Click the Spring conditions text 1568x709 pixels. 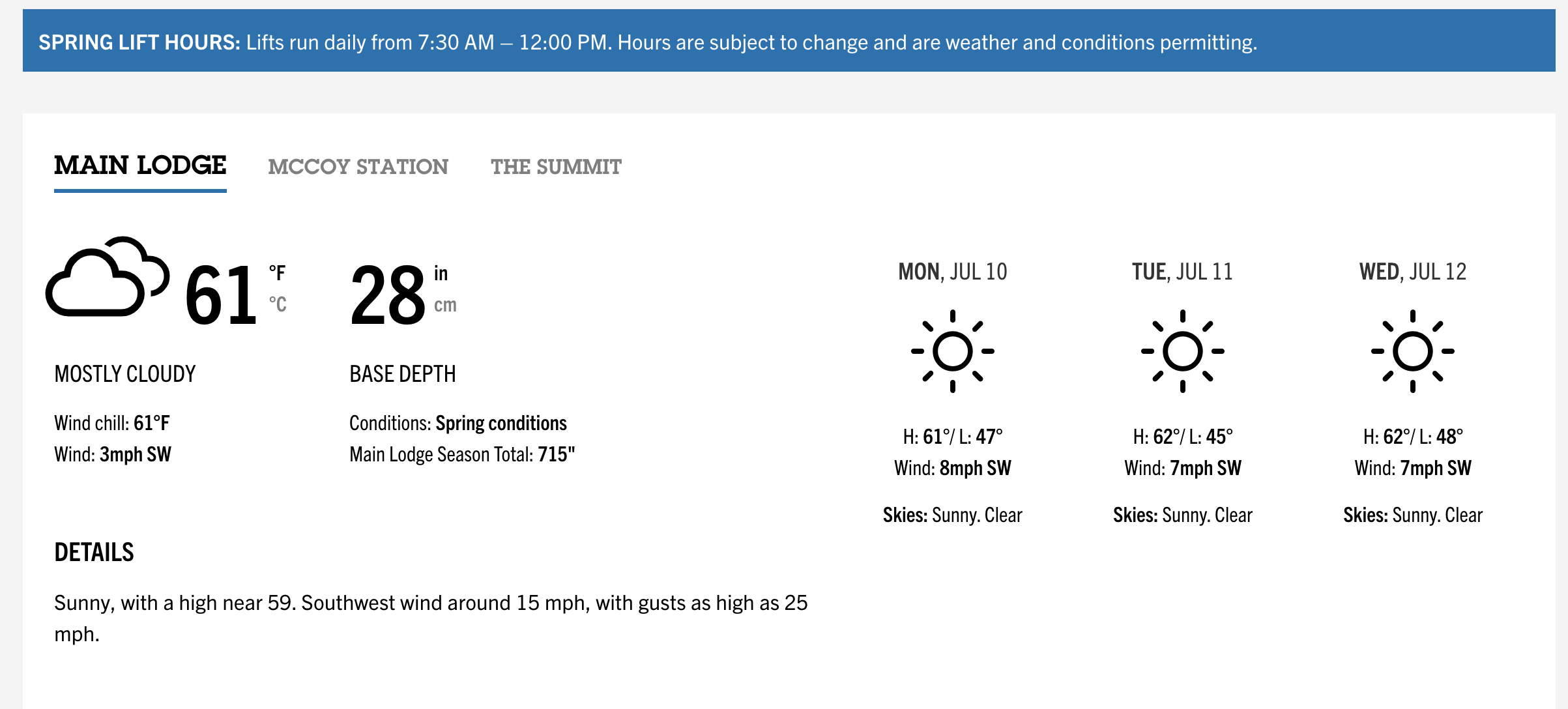tap(501, 424)
